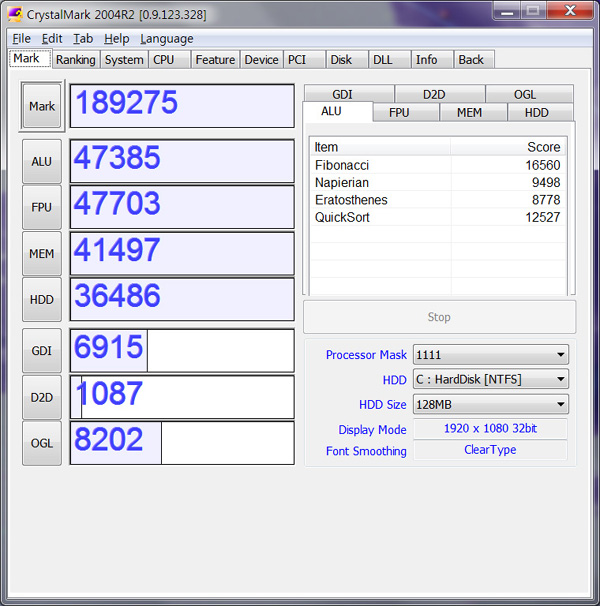This screenshot has width=600, height=606.
Task: Run the ALU benchmark button
Action: click(x=42, y=161)
